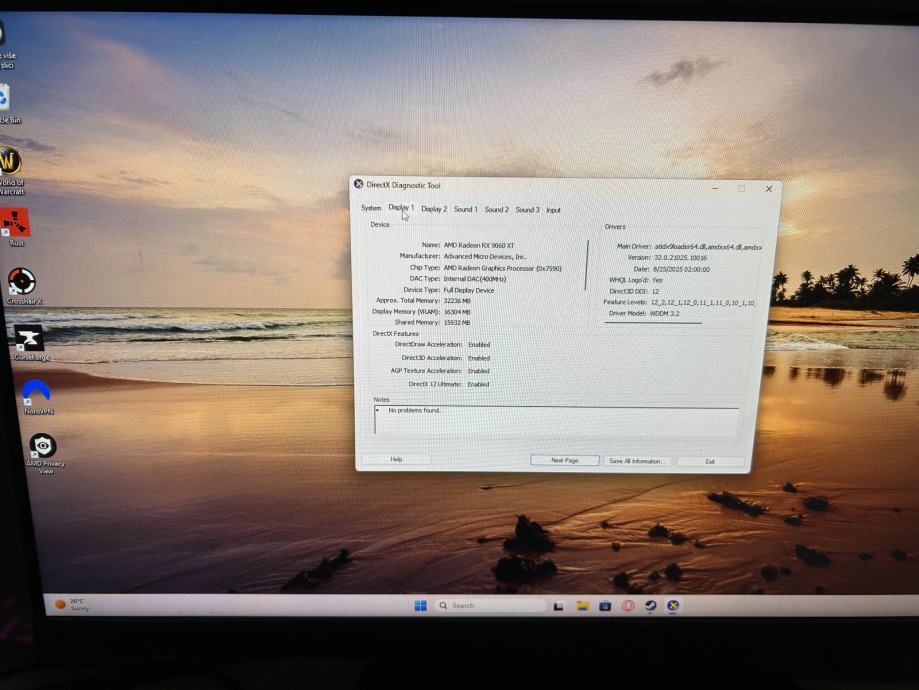The image size is (919, 690).
Task: Minimize the DirectX Diagnostic Tool window
Action: [715, 188]
